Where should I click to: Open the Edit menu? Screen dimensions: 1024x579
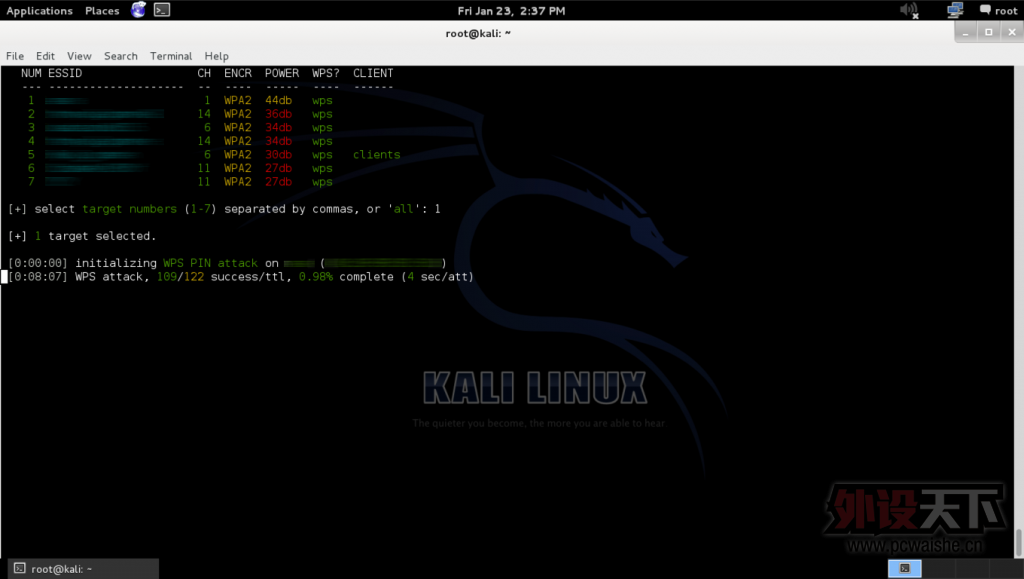(x=46, y=56)
